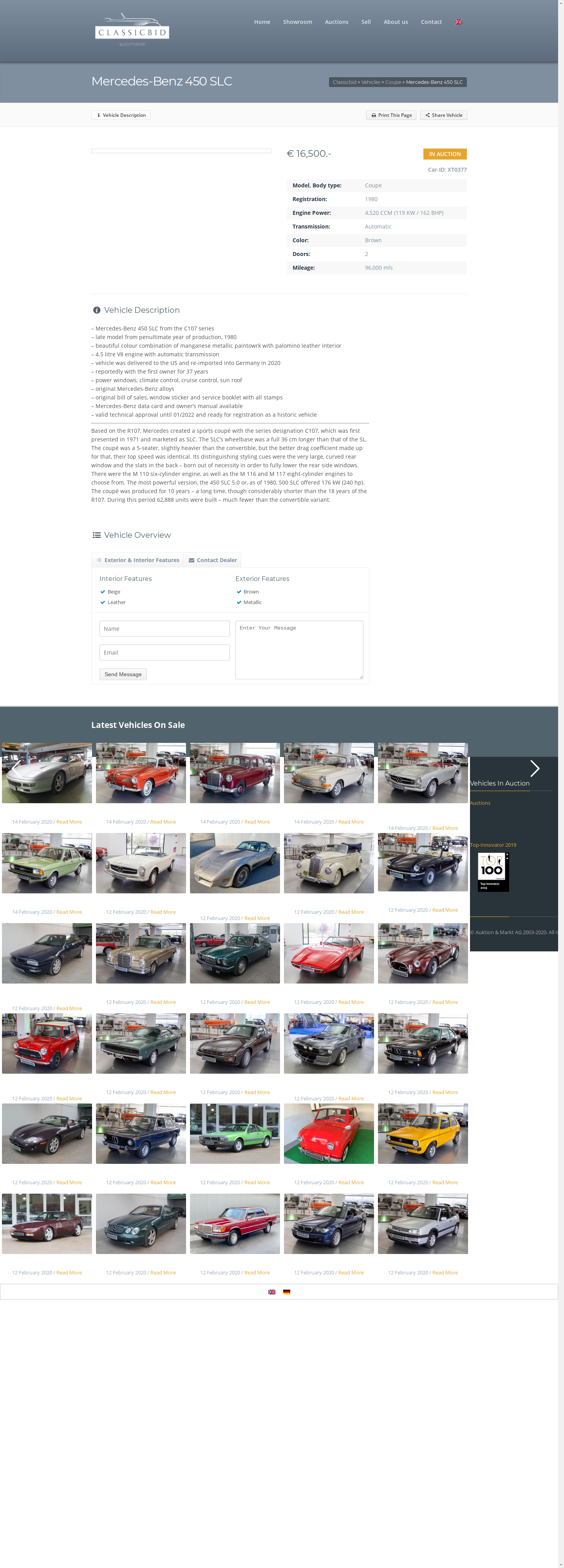Viewport: 564px width, 1568px height.
Task: Click the Classicbid logo
Action: pos(132,29)
